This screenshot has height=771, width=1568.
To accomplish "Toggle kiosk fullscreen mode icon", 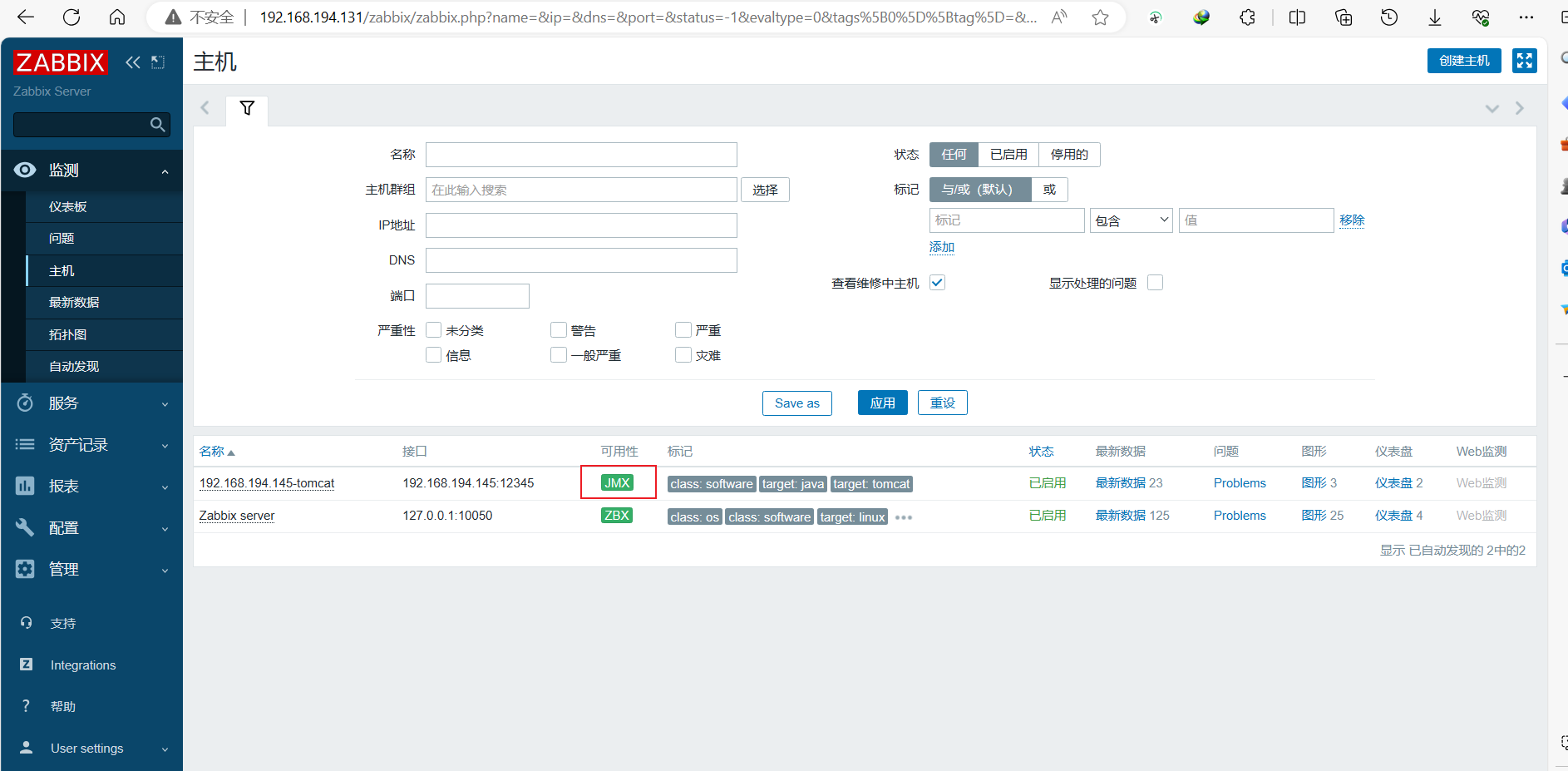I will [1524, 61].
